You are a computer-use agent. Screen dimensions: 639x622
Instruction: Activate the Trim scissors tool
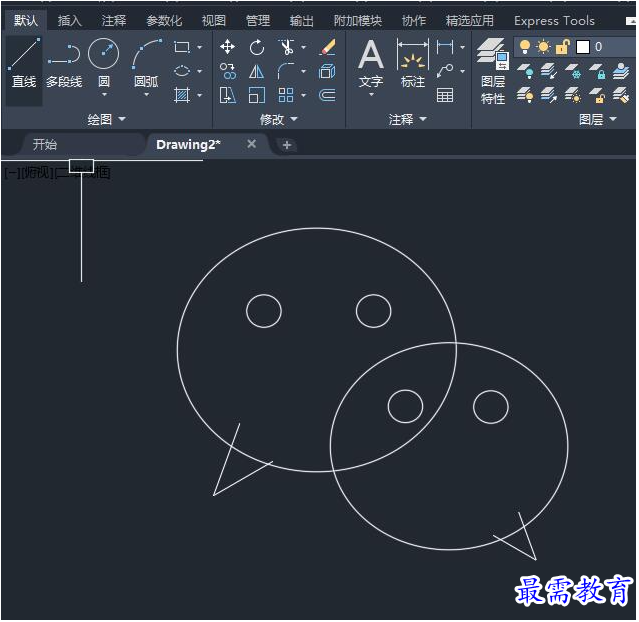click(286, 47)
